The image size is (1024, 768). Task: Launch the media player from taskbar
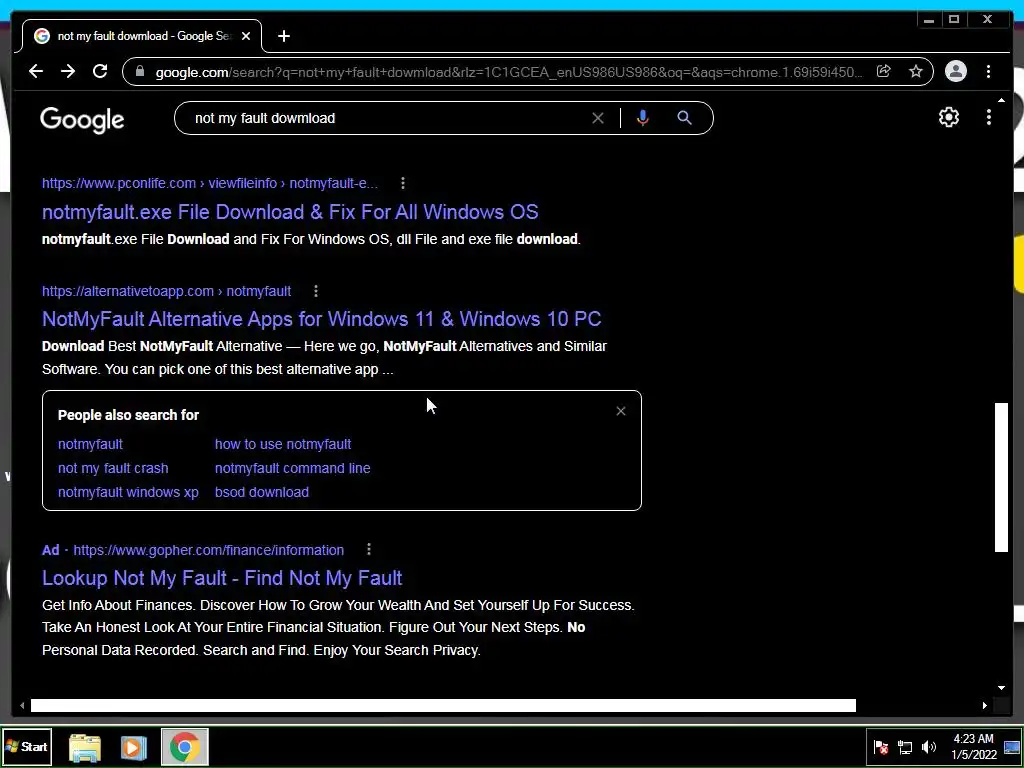[134, 748]
